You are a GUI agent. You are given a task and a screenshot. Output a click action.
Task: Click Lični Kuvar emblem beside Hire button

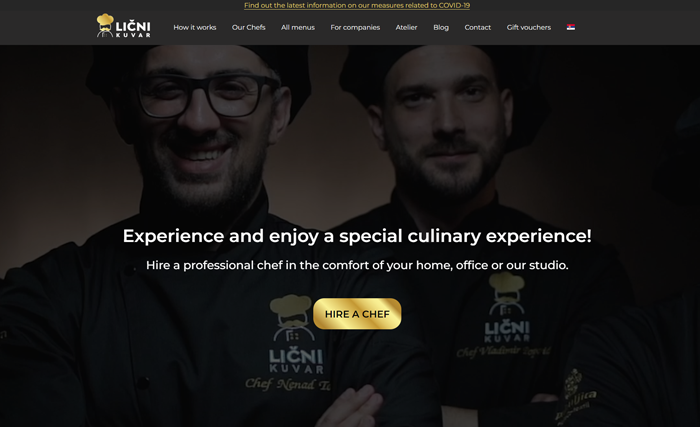pos(295,334)
